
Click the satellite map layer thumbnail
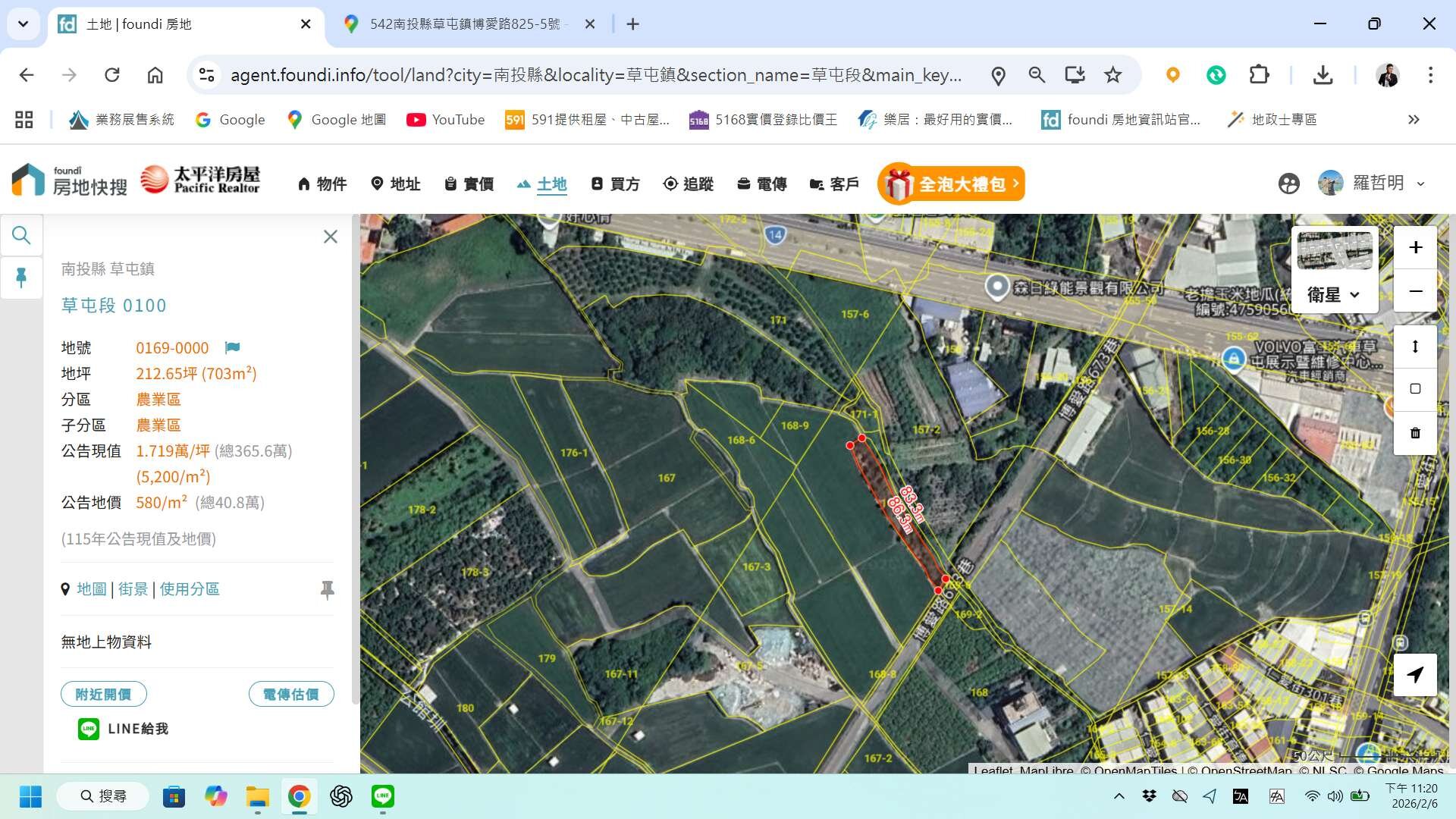(1334, 251)
